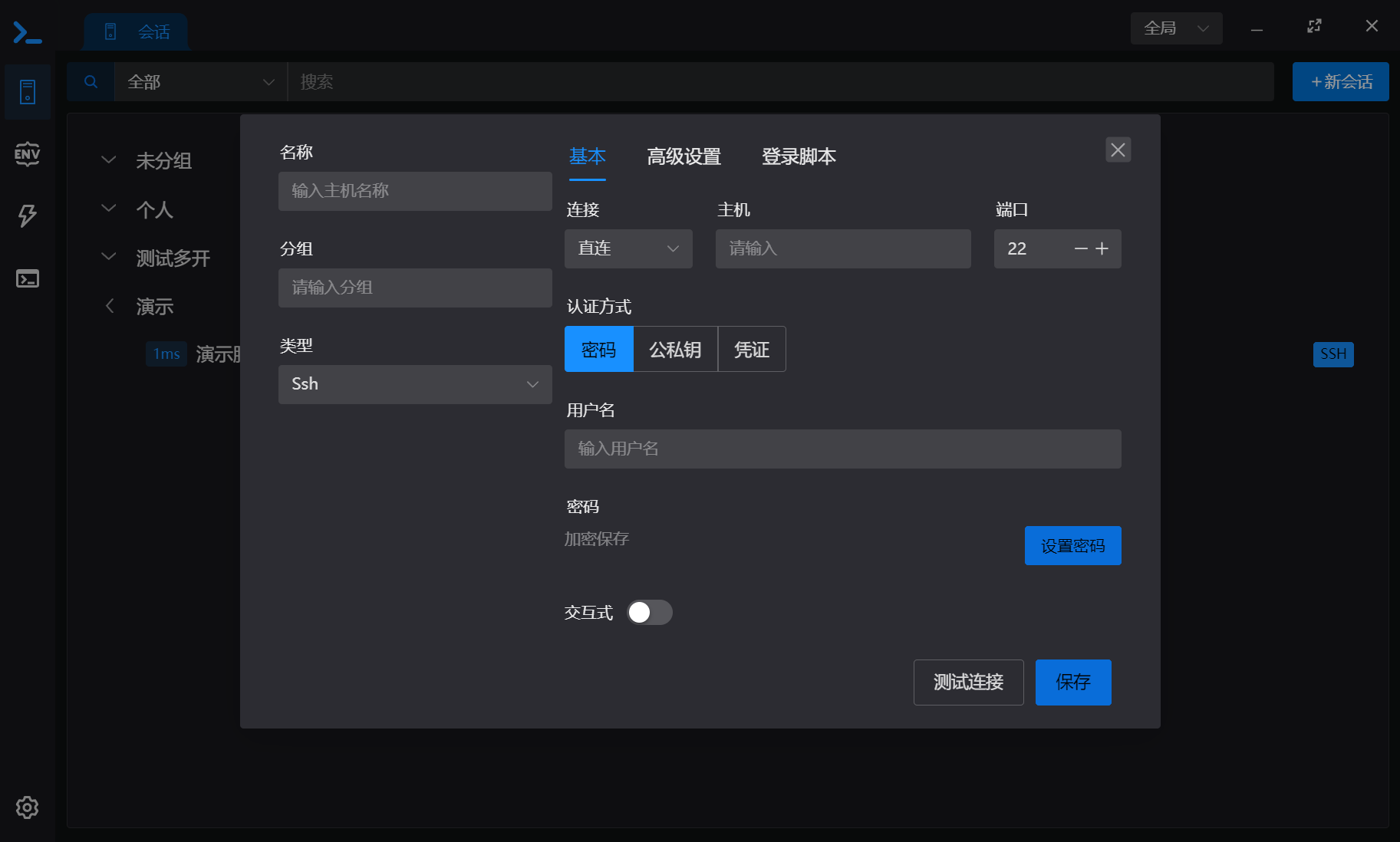The height and width of the screenshot is (842, 1400).
Task: Click the search magnifier icon
Action: 91,81
